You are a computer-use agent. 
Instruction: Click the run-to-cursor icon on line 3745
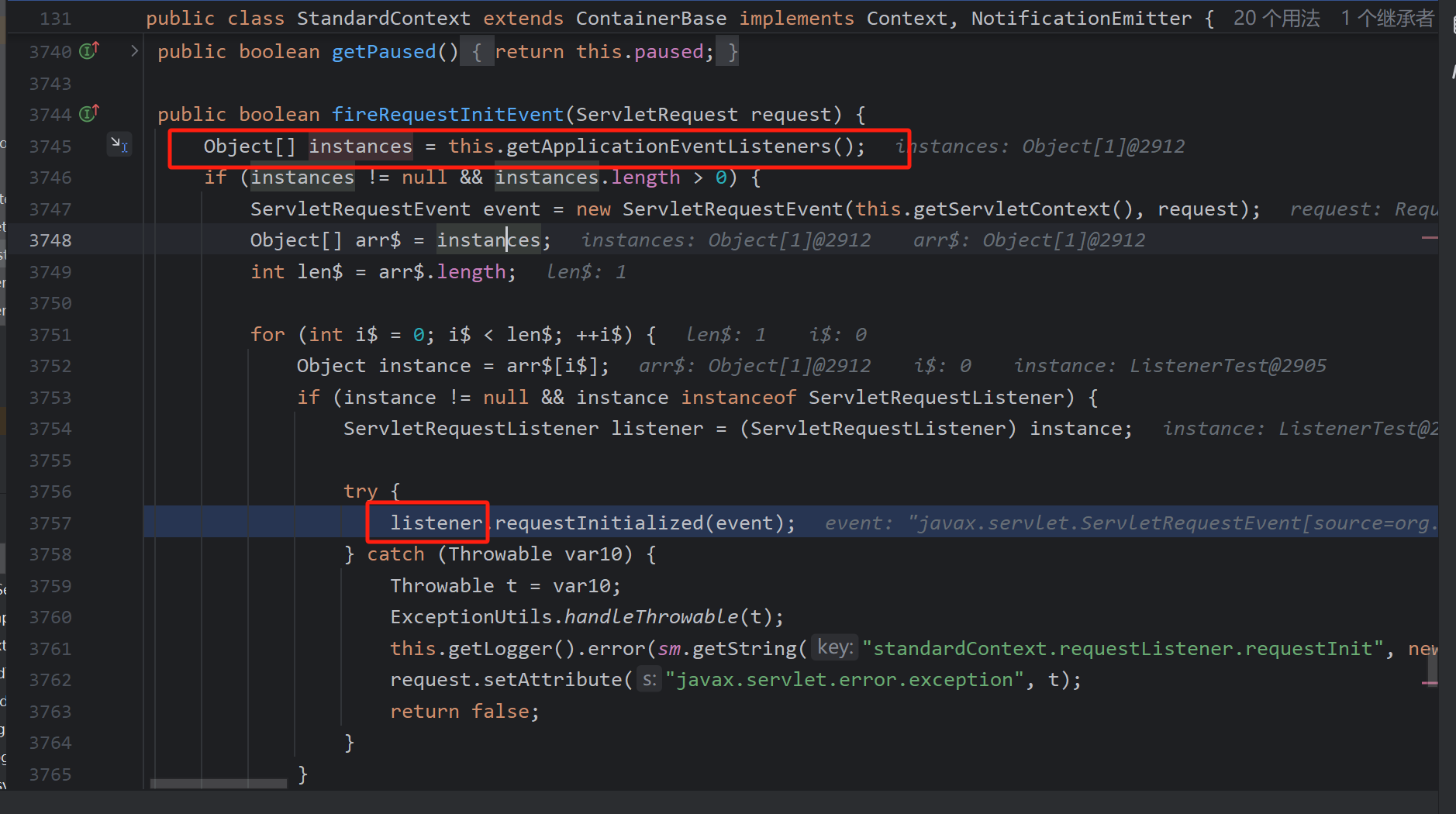119,144
